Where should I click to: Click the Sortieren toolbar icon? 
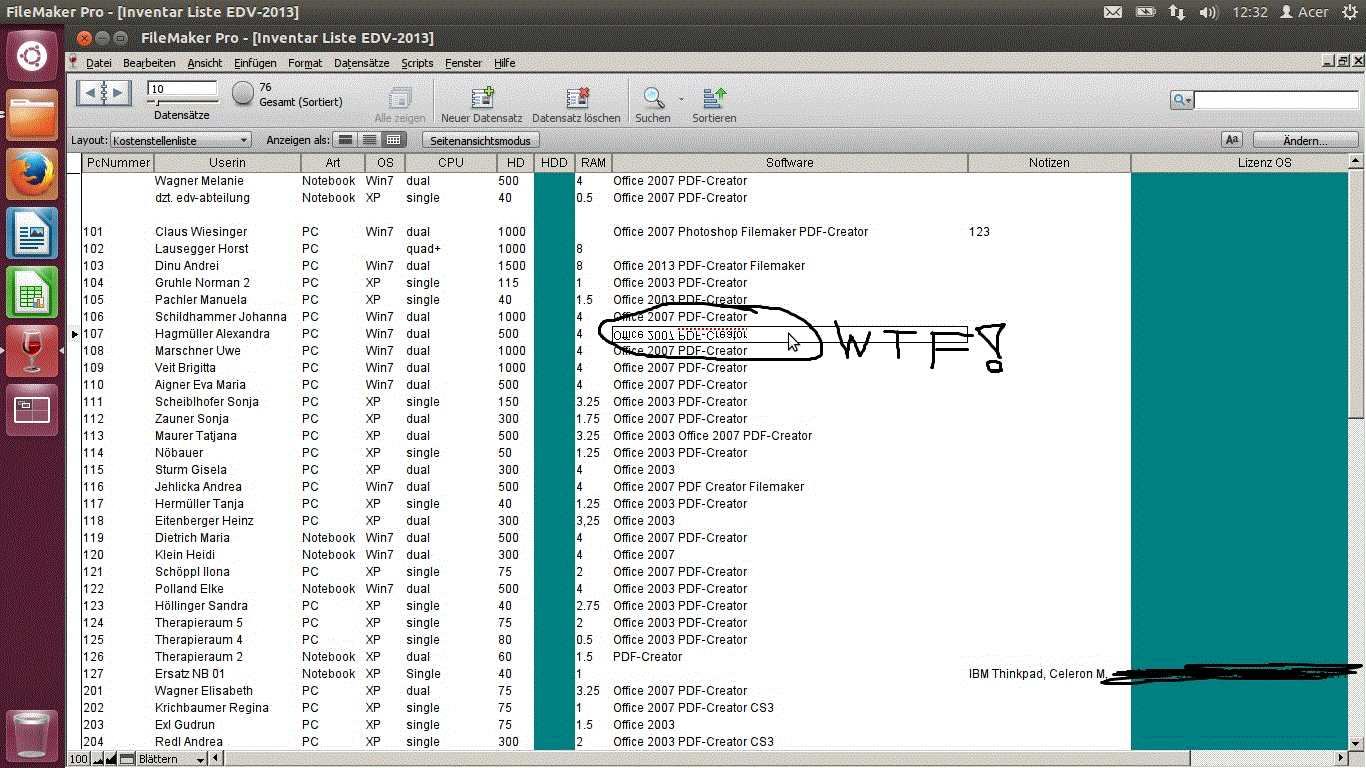[714, 97]
